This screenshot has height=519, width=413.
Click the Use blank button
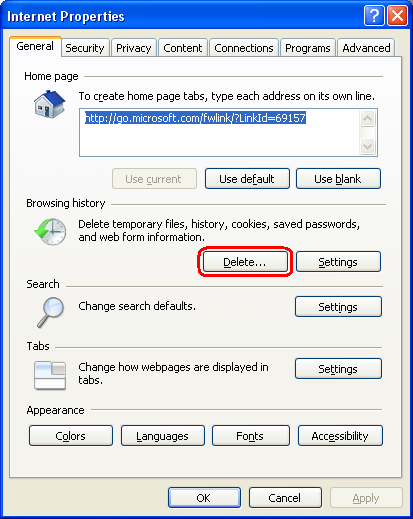(x=338, y=179)
